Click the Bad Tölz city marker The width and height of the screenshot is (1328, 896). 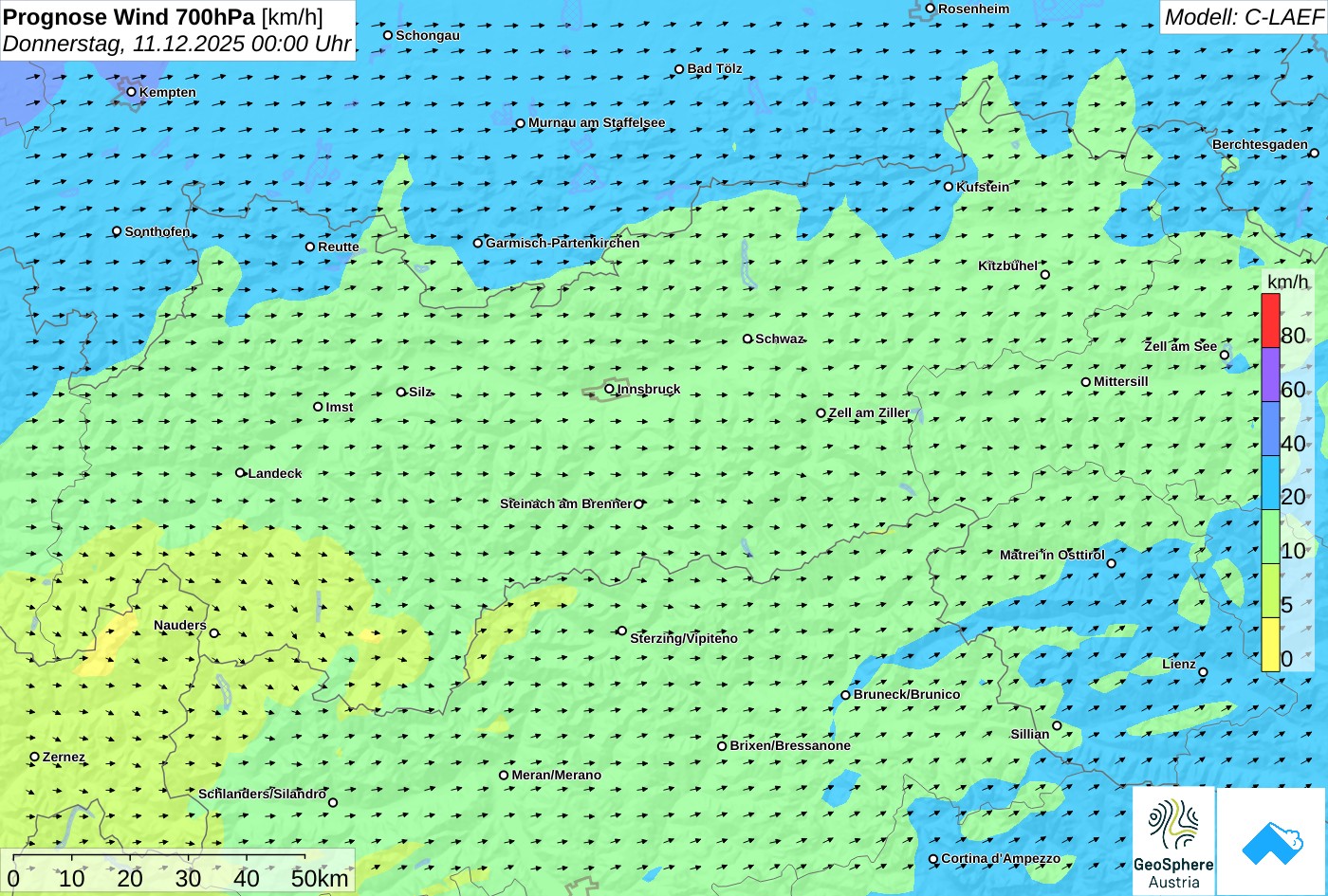click(x=679, y=69)
